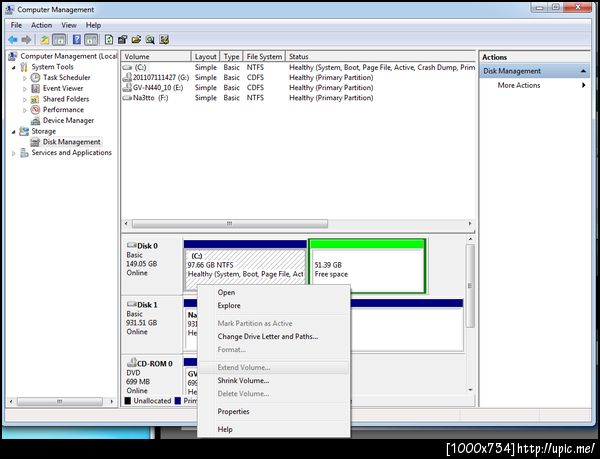Choose Help from the context menu
Image resolution: width=600 pixels, height=459 pixels.
[274, 429]
